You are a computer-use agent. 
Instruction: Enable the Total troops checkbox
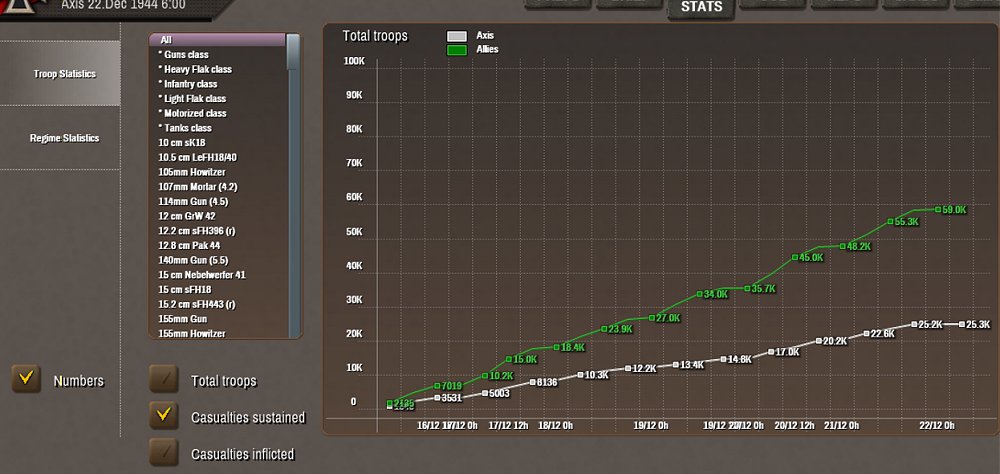click(164, 379)
